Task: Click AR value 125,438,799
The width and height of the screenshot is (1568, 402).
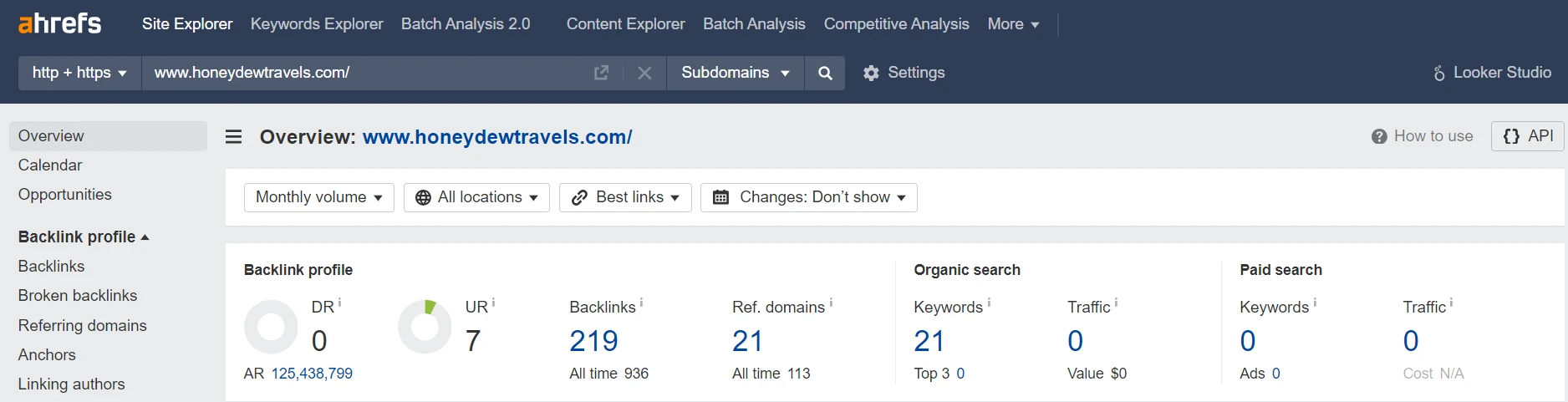Action: [x=312, y=374]
